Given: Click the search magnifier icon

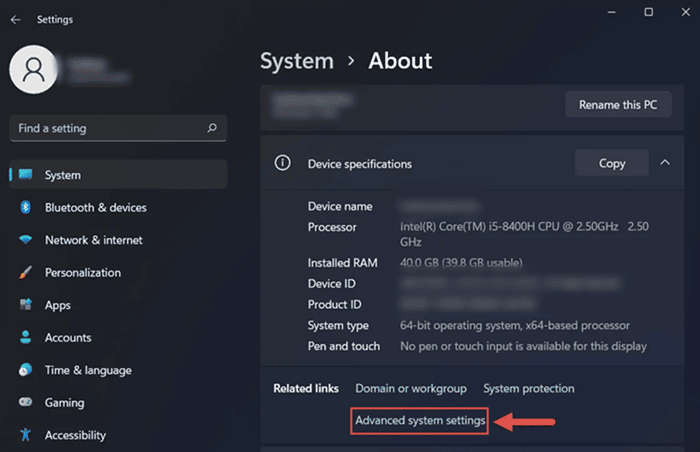Looking at the screenshot, I should 212,128.
